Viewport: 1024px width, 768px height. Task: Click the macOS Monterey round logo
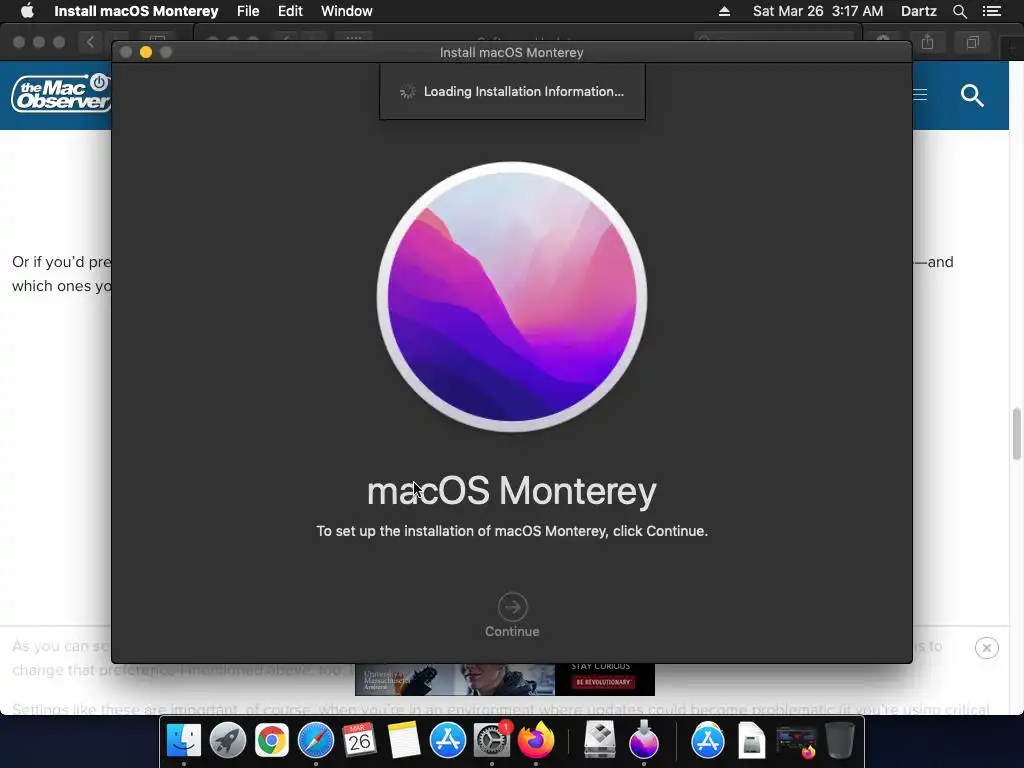coord(512,296)
